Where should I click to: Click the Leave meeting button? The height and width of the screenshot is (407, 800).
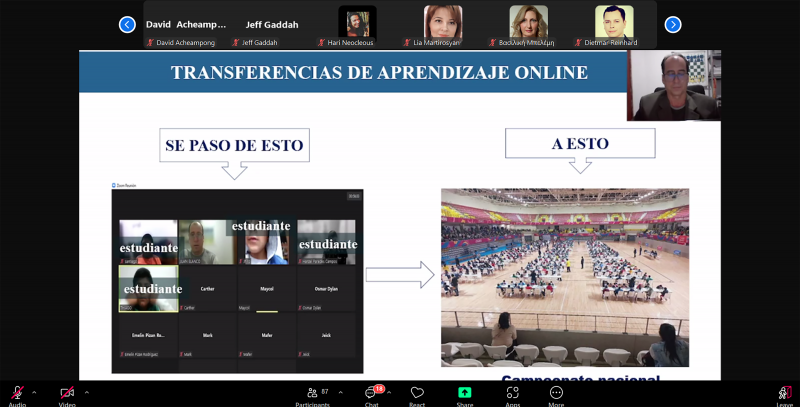pos(784,393)
